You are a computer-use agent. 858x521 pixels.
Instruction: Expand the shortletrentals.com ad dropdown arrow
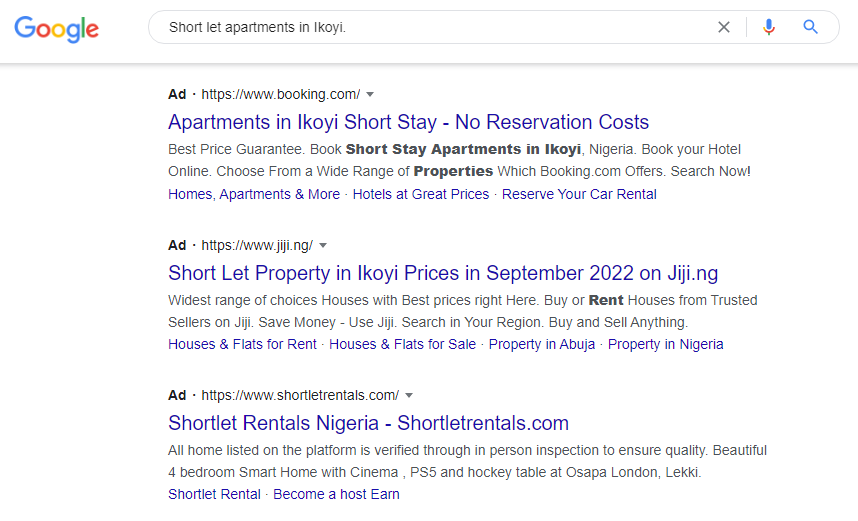point(409,395)
